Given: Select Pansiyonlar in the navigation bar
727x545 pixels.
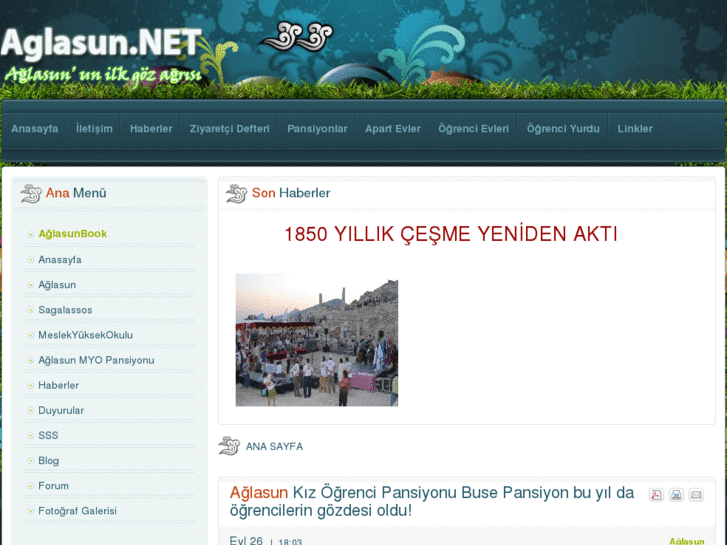Looking at the screenshot, I should coord(317,129).
